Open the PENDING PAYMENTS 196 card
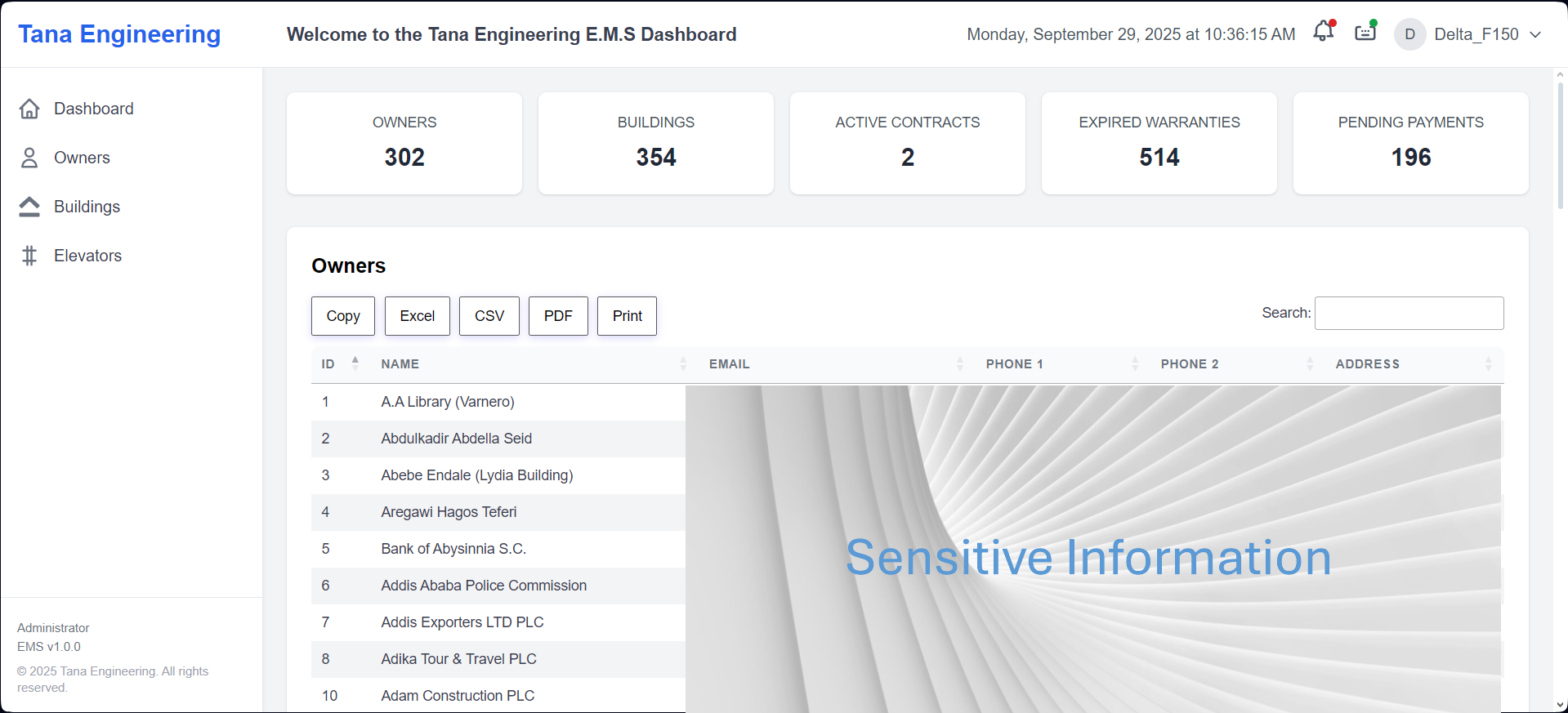1568x713 pixels. pos(1411,143)
